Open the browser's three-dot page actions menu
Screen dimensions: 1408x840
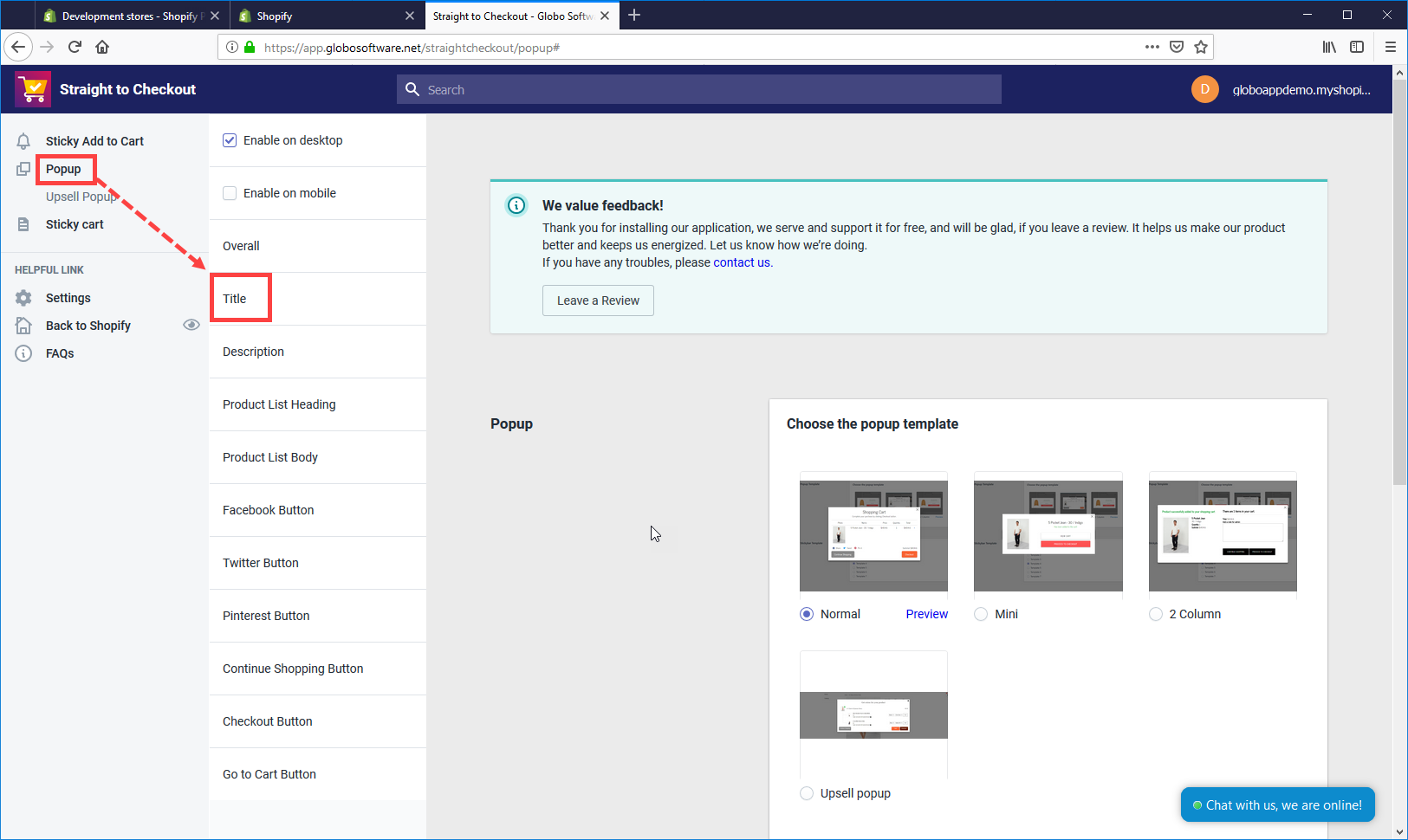pos(1152,47)
